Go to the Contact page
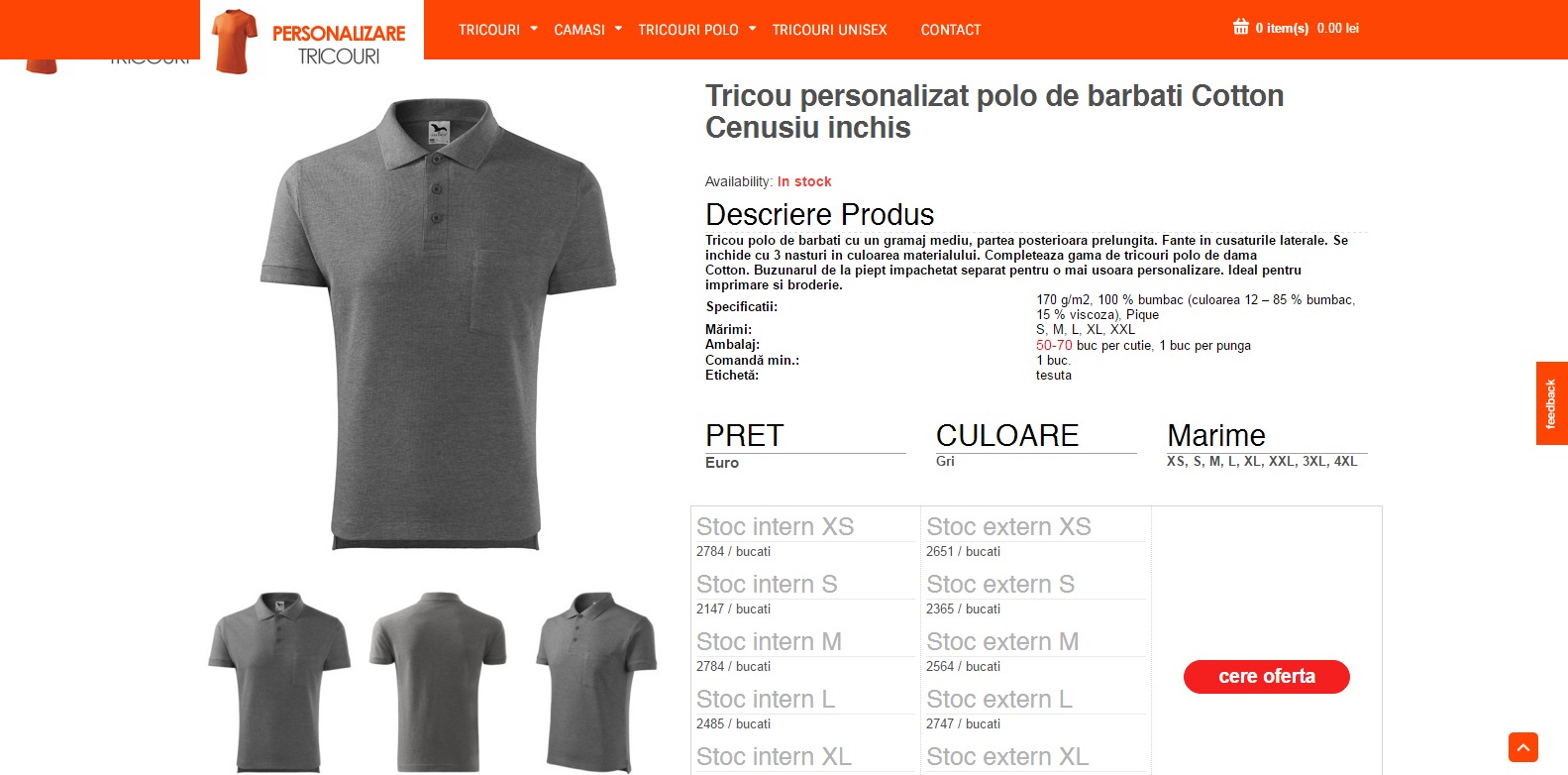 [950, 30]
